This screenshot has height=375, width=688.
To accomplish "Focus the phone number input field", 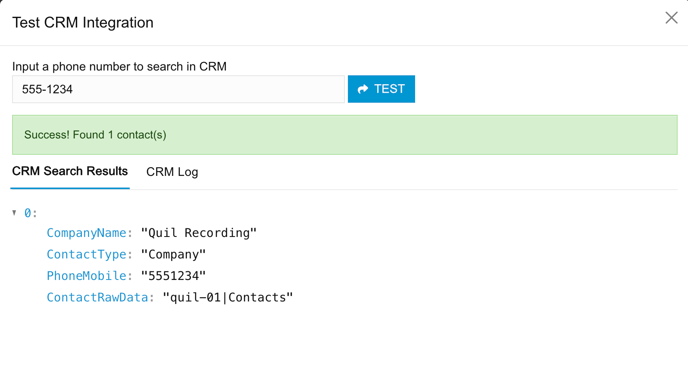I will 178,89.
